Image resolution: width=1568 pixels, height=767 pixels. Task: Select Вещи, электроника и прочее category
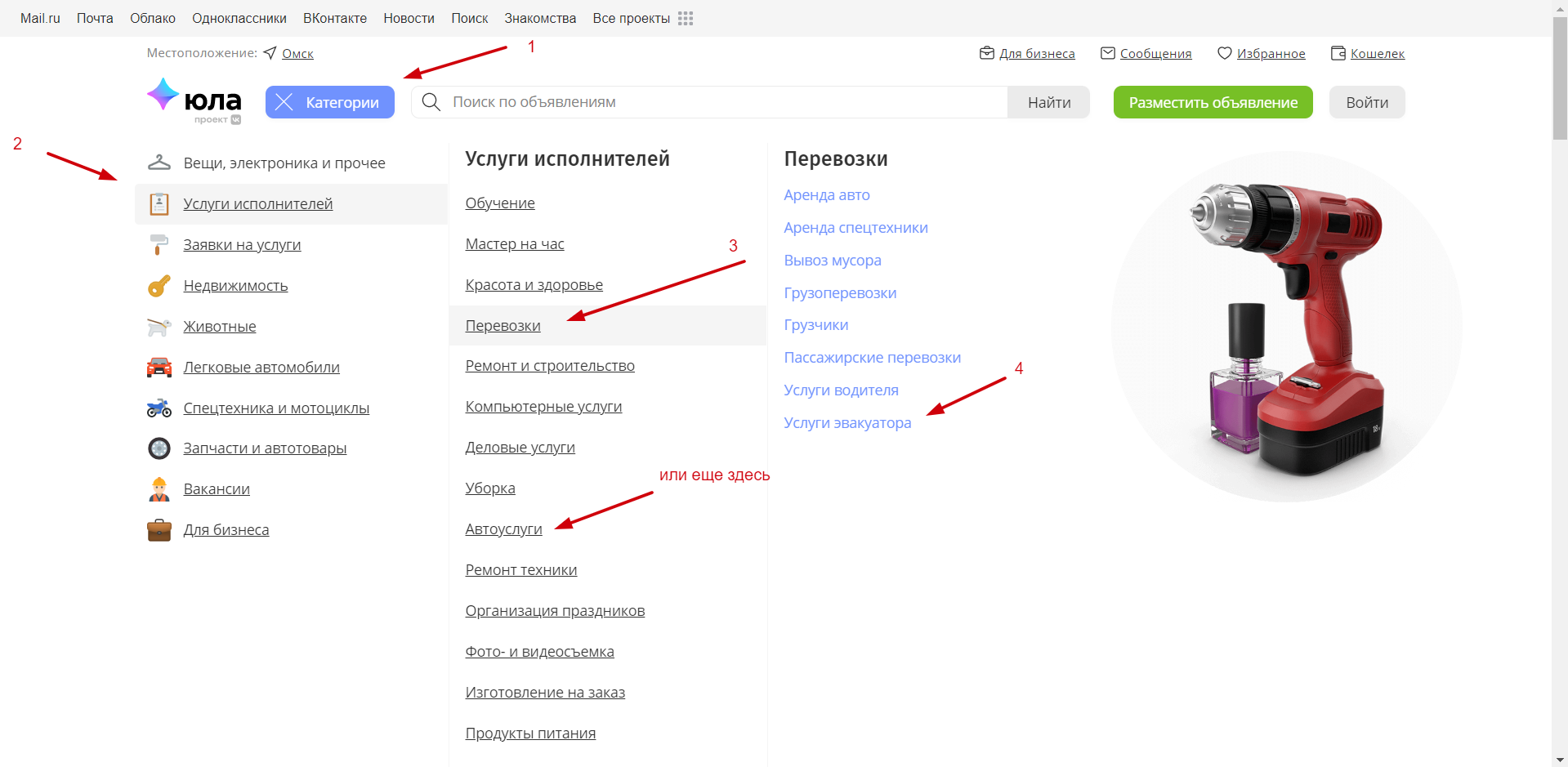pyautogui.click(x=284, y=163)
